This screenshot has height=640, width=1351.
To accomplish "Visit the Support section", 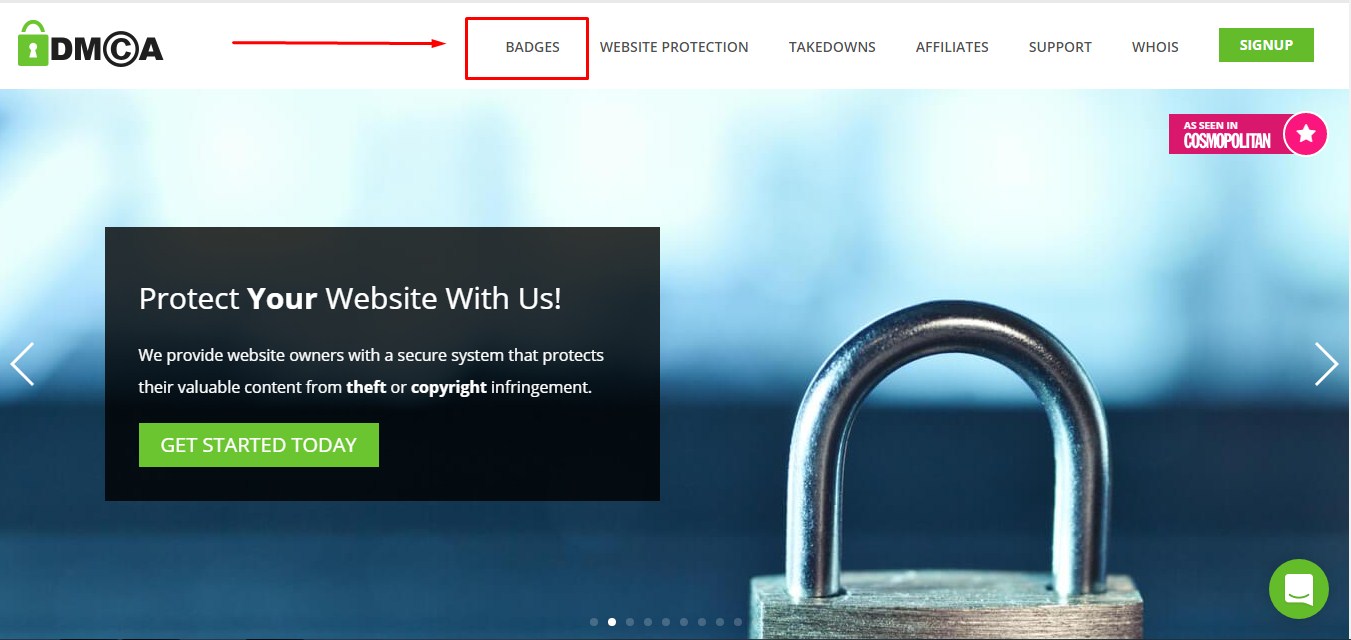I will [x=1060, y=47].
